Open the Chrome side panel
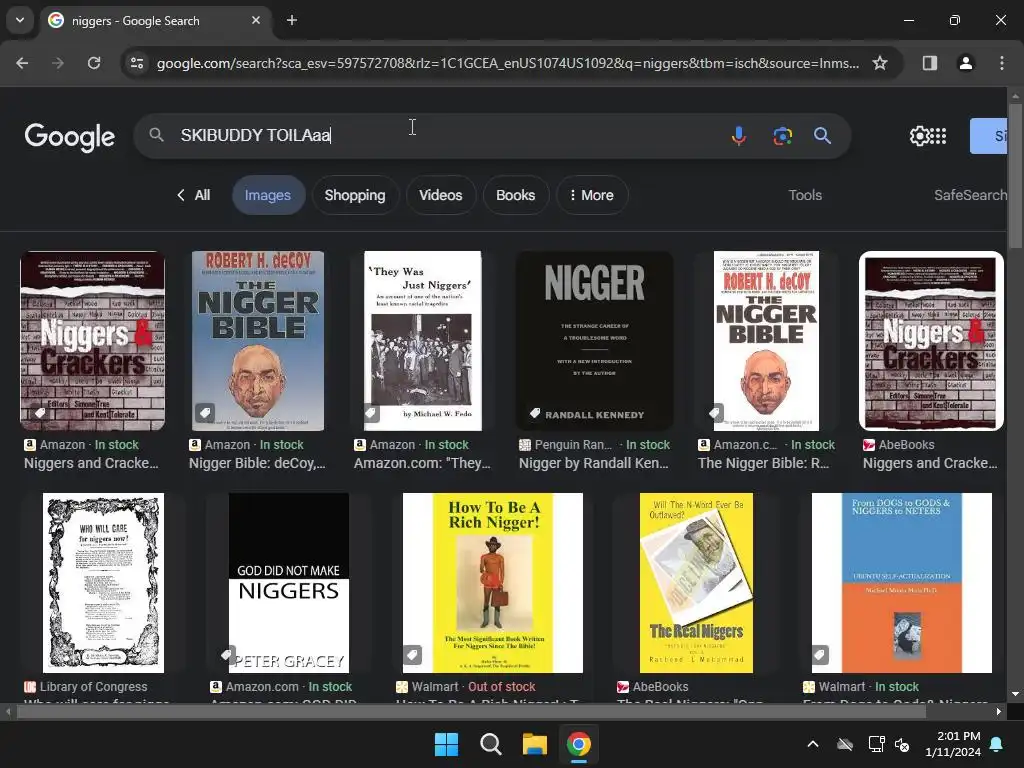Viewport: 1024px width, 768px height. (x=930, y=63)
